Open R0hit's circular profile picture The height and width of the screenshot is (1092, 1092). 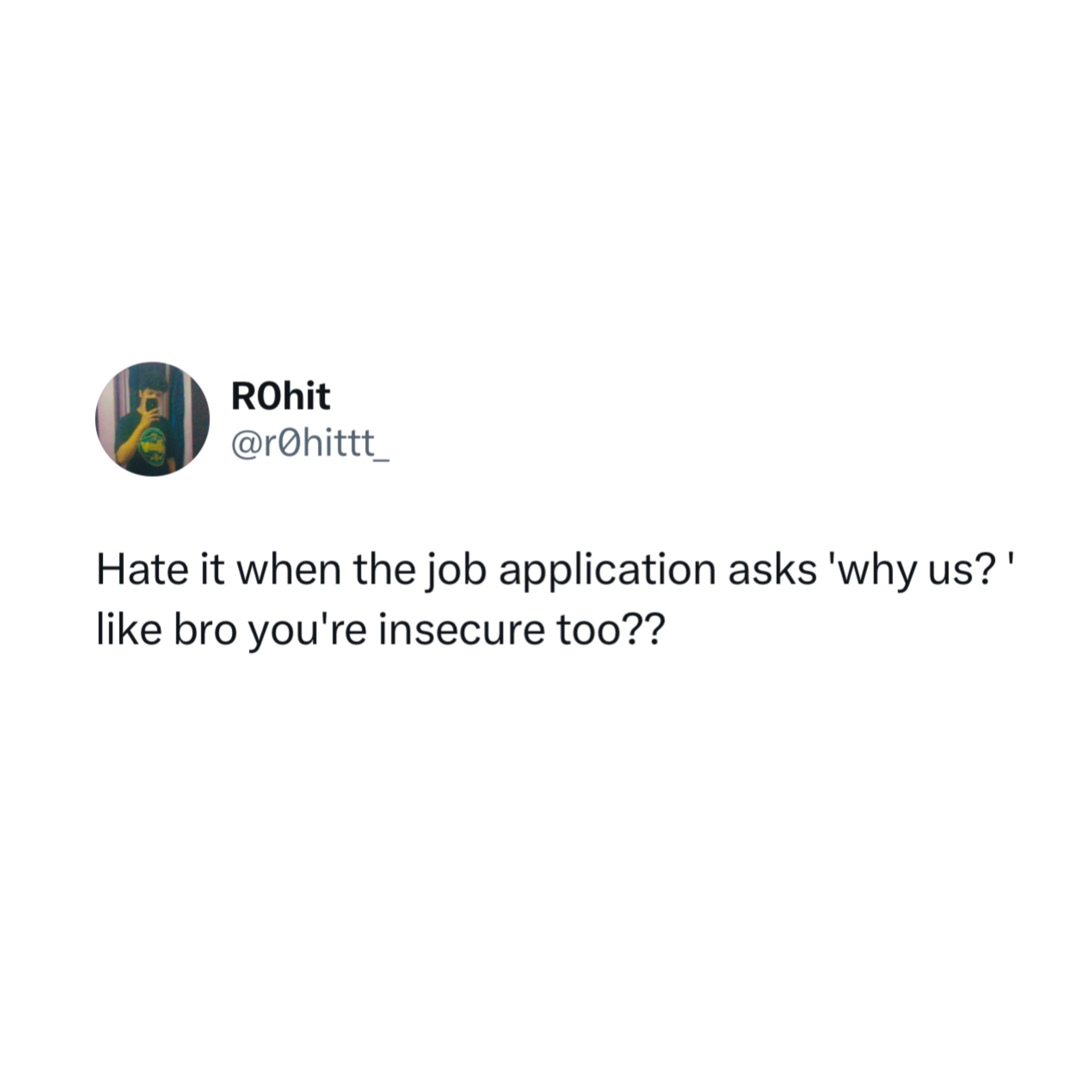153,419
